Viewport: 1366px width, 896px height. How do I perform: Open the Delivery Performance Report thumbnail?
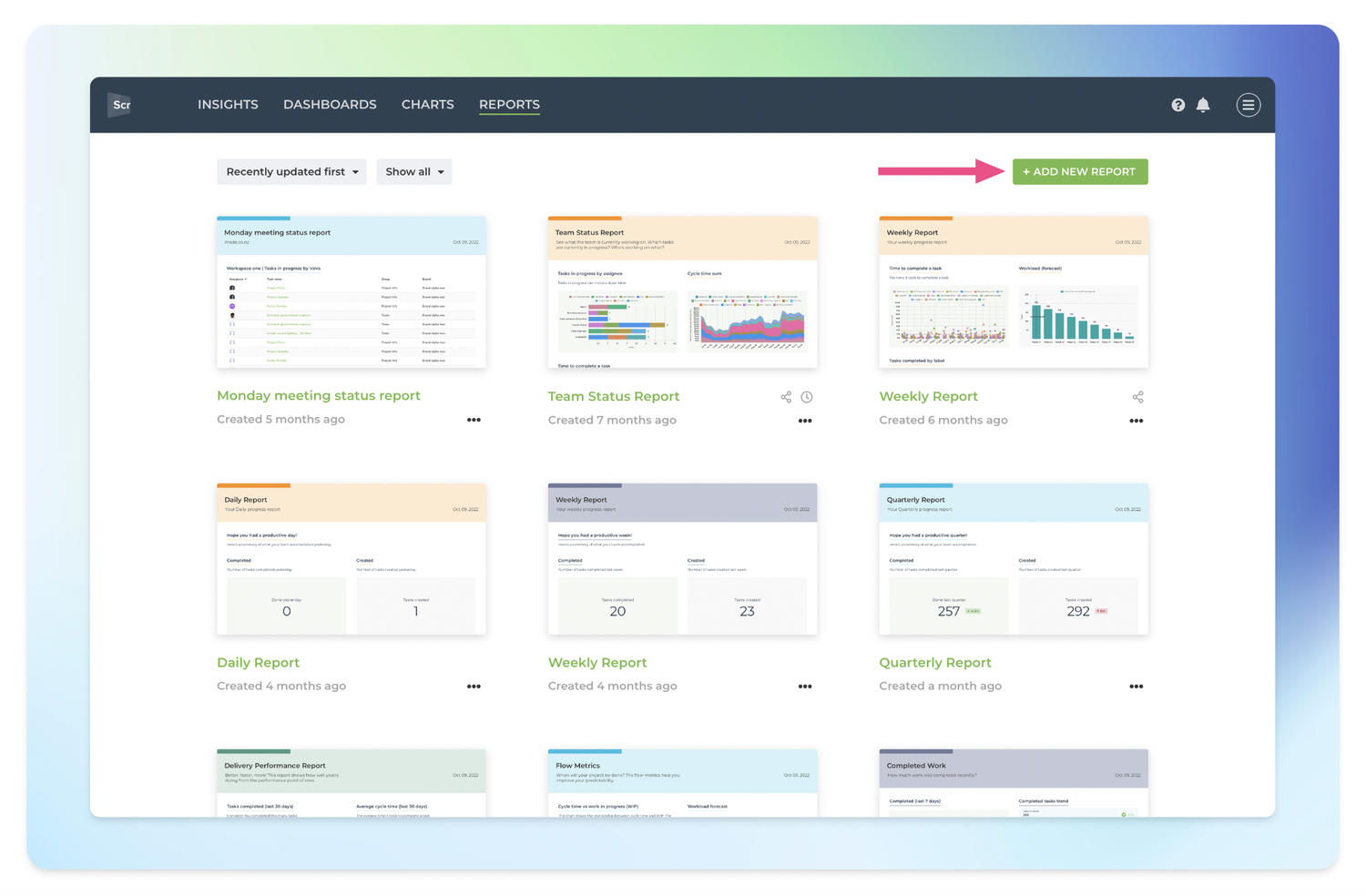click(x=352, y=783)
